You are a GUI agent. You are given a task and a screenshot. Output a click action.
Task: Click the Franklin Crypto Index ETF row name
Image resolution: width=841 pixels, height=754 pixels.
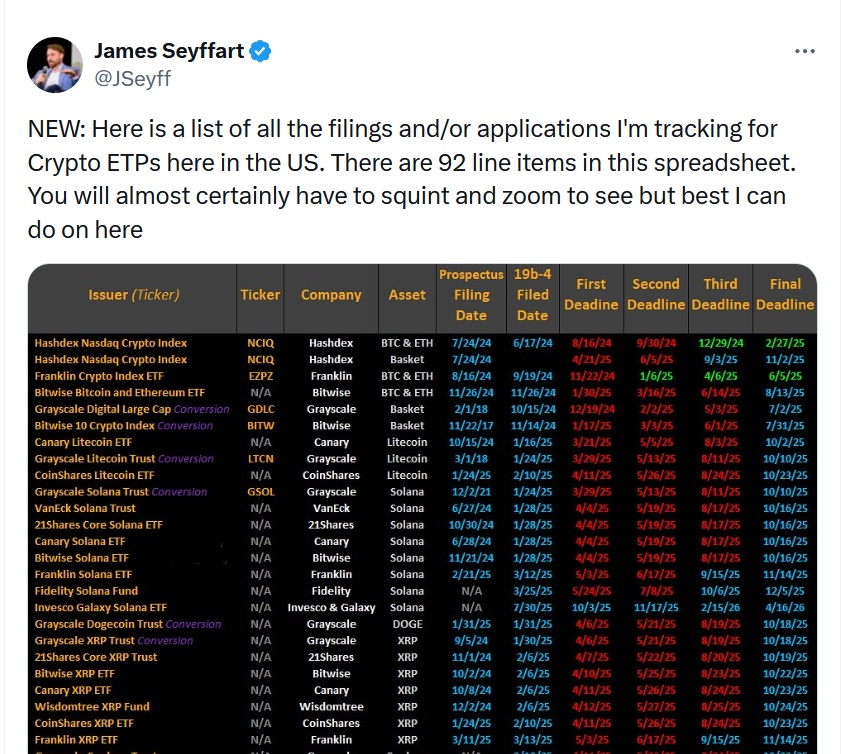click(x=99, y=376)
